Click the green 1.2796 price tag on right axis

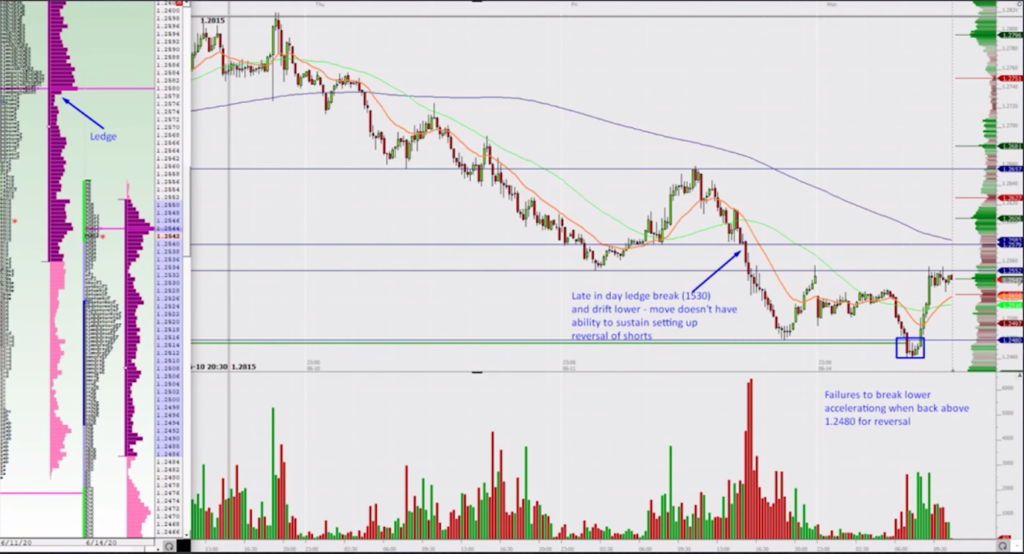(1011, 35)
